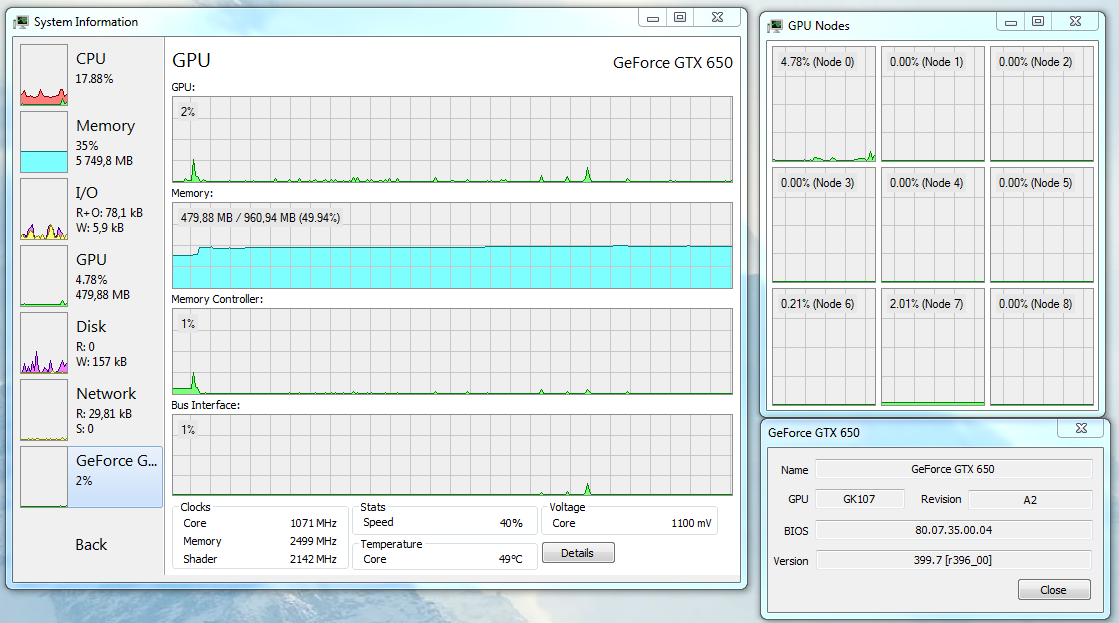Viewport: 1119px width, 623px height.
Task: Close the System Information window
Action: (718, 18)
